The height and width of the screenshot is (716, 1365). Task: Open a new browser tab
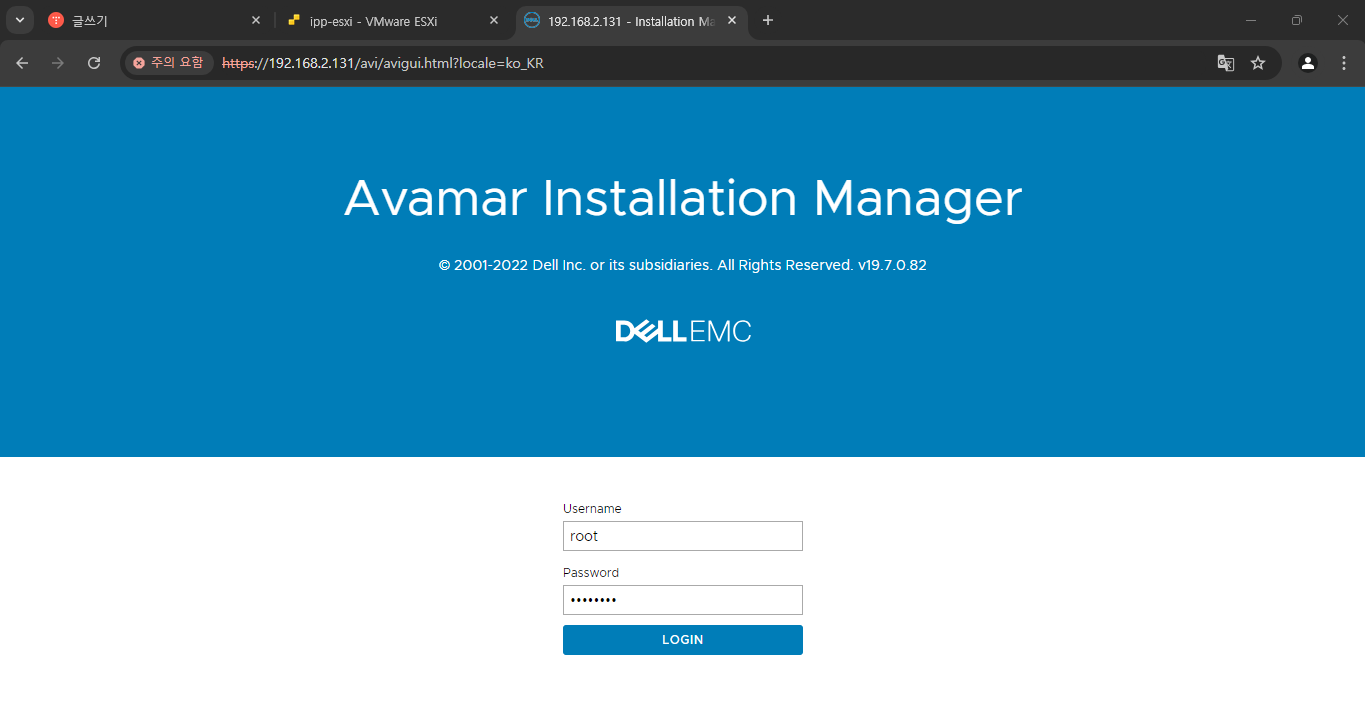coord(768,20)
